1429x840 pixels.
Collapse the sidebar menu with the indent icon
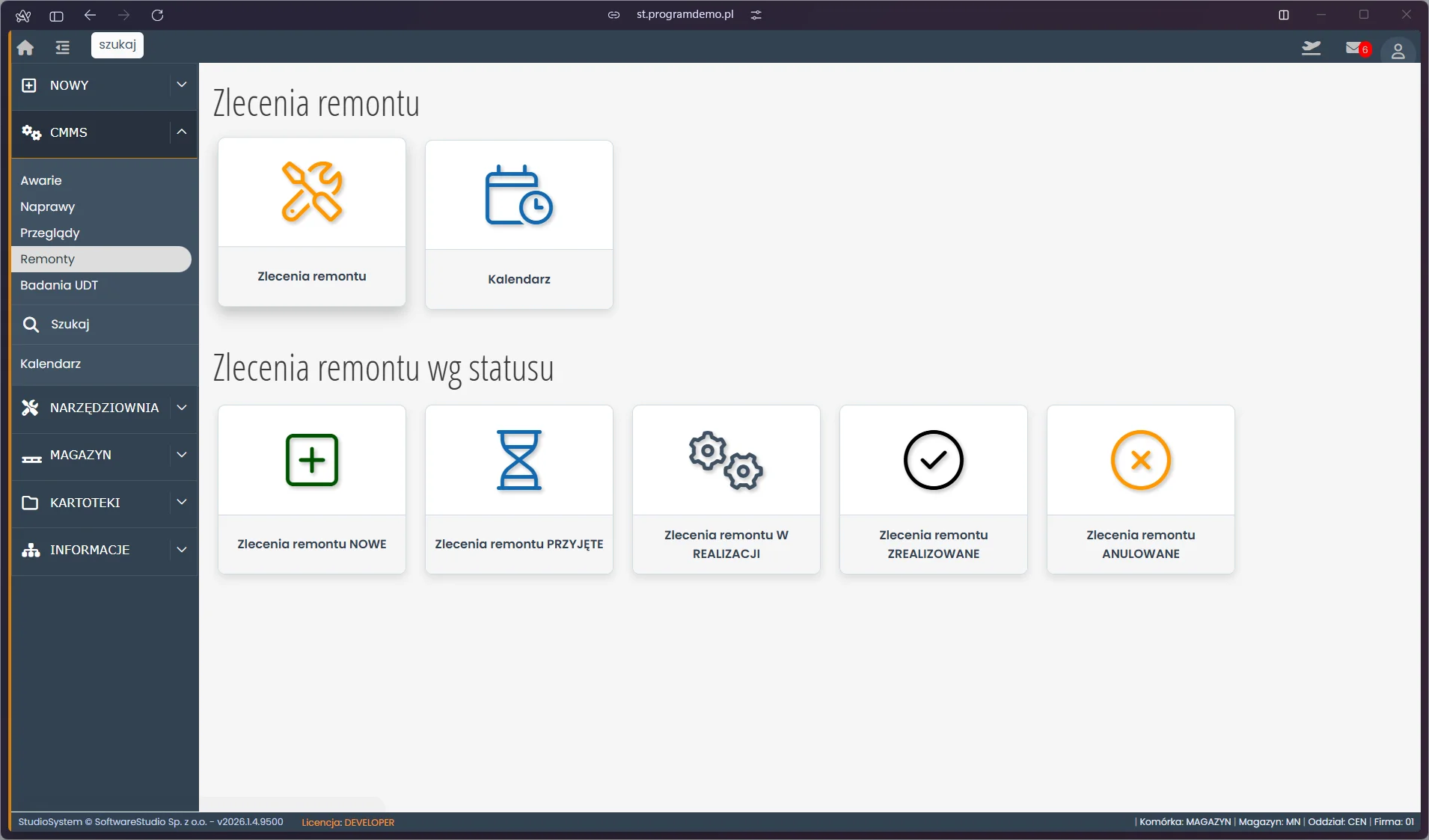coord(63,48)
